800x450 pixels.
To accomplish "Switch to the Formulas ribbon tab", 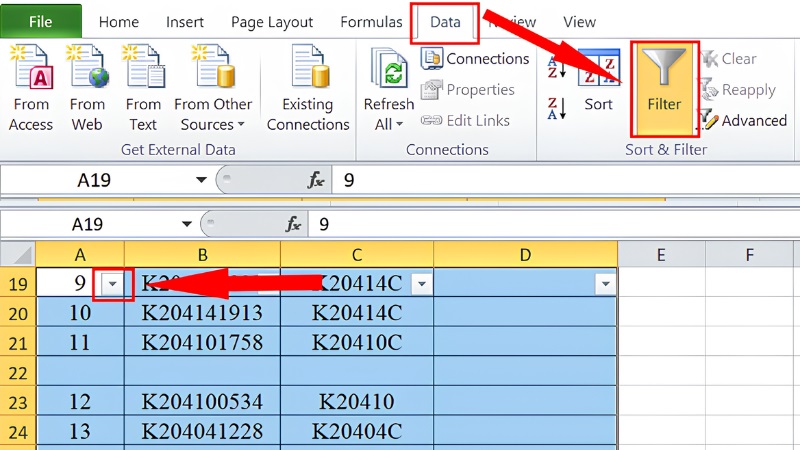I will [371, 22].
